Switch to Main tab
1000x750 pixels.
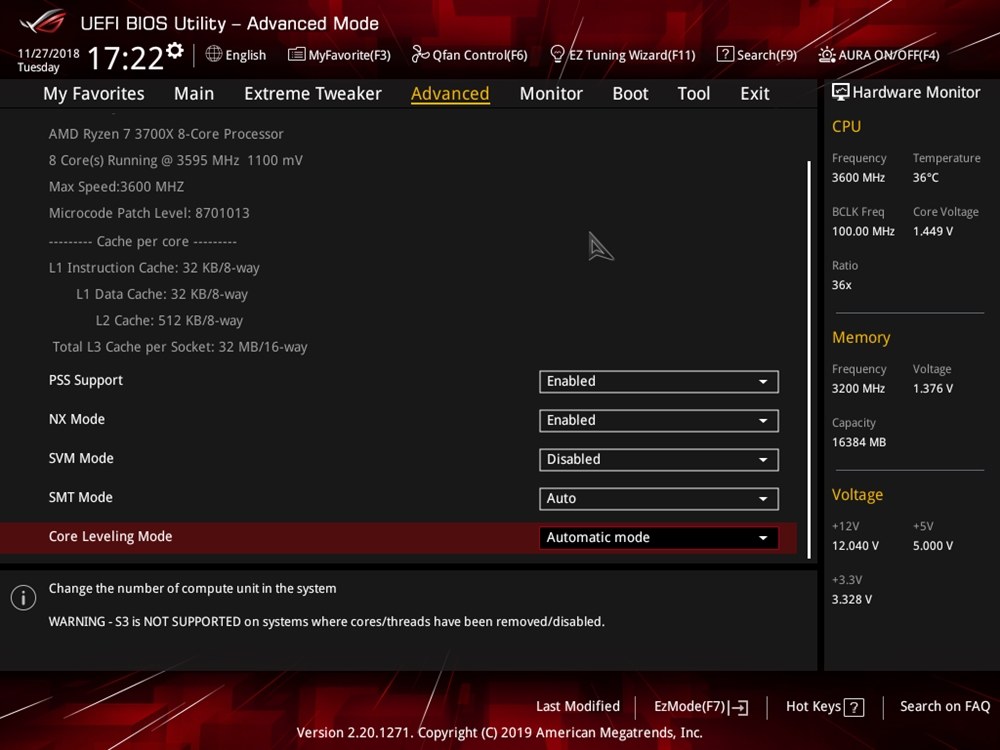(194, 94)
